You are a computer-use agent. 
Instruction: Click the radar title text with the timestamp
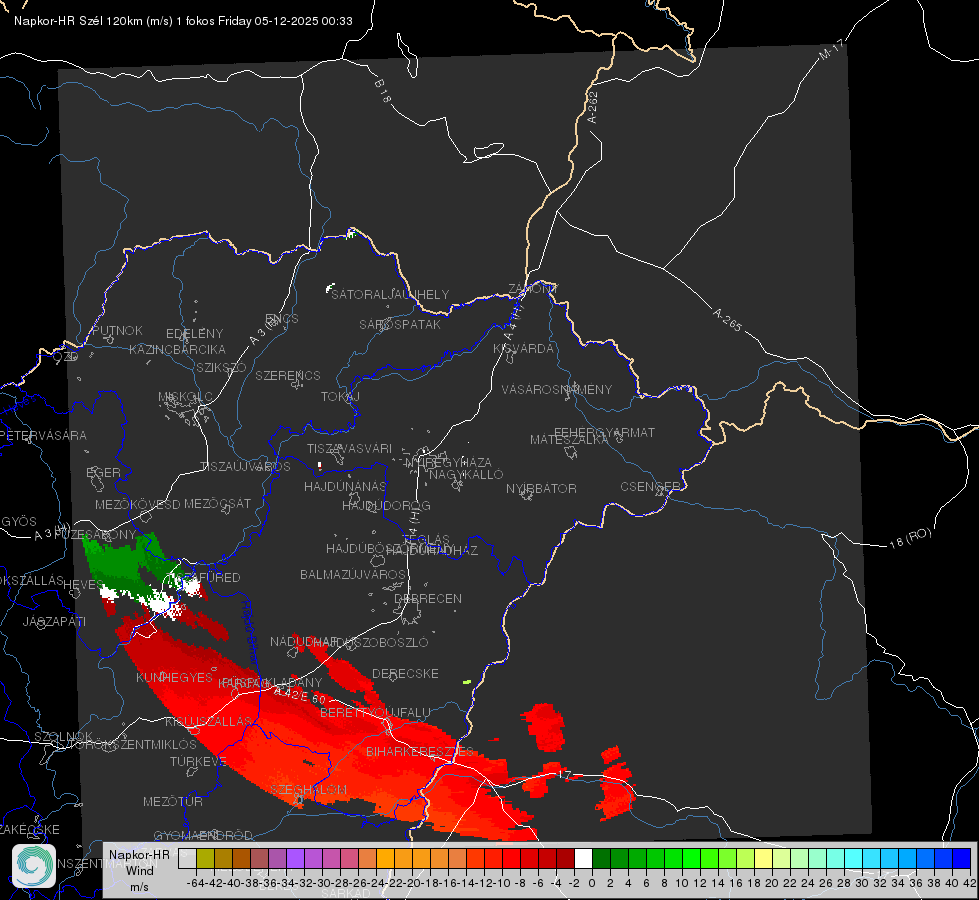[x=183, y=21]
